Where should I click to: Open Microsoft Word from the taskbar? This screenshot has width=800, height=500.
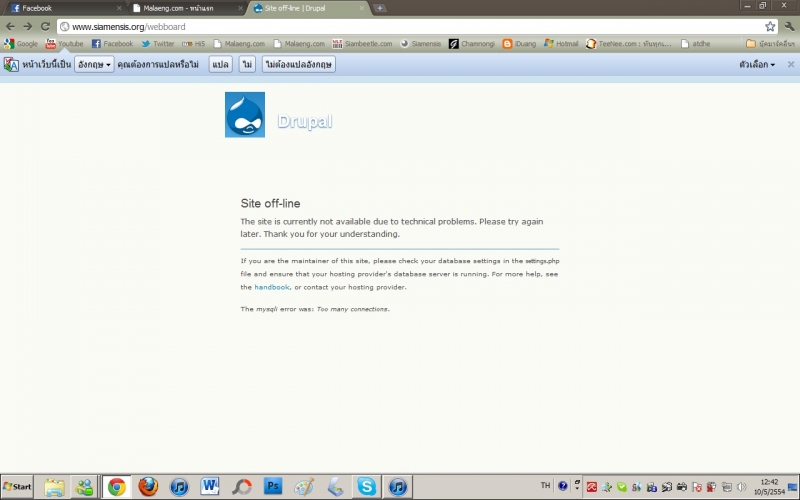click(x=210, y=487)
